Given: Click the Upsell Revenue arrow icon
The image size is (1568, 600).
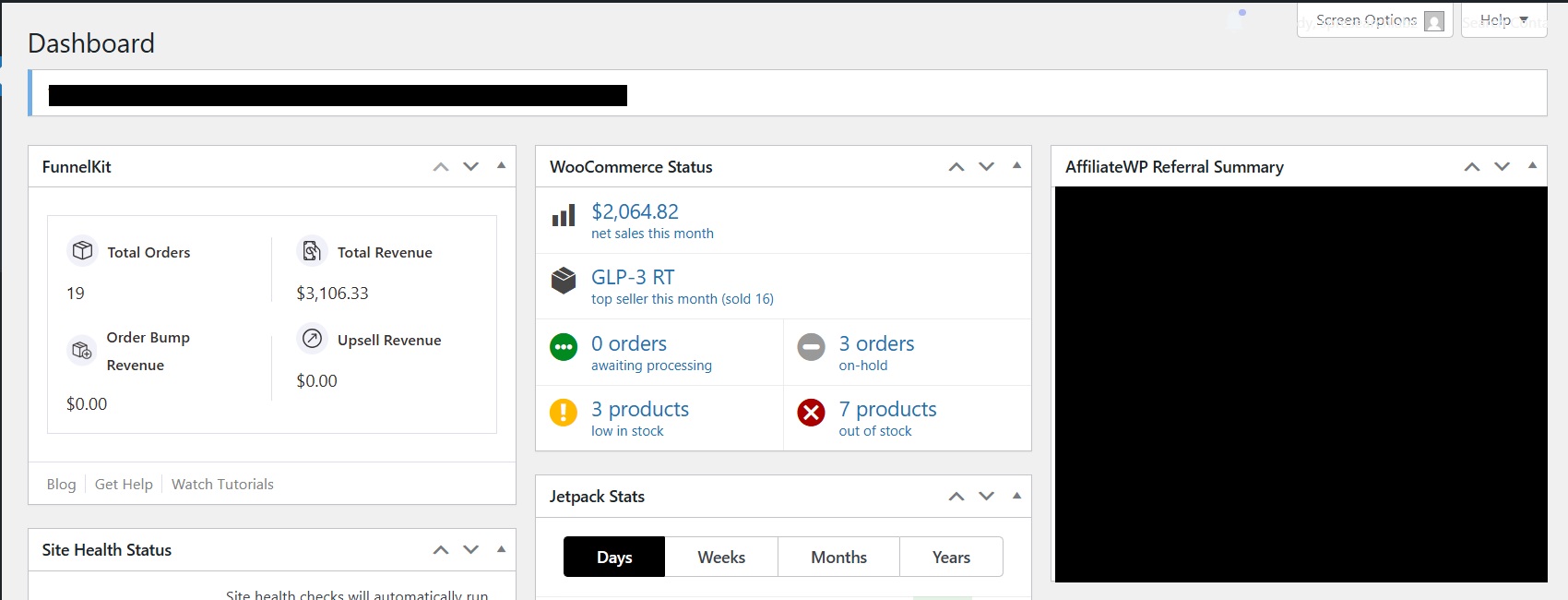Looking at the screenshot, I should click(x=312, y=339).
